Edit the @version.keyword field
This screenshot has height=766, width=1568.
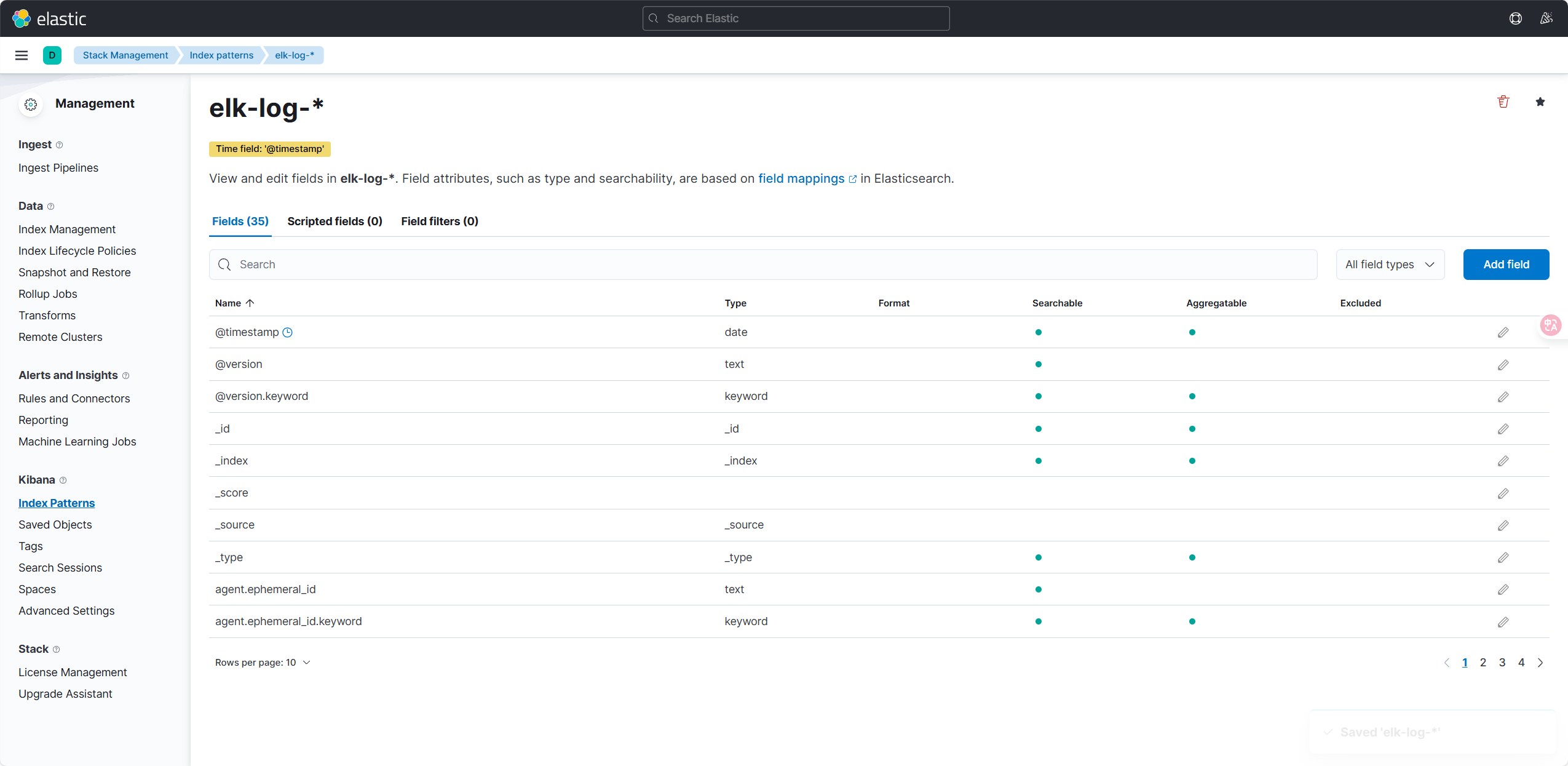pyautogui.click(x=1503, y=397)
